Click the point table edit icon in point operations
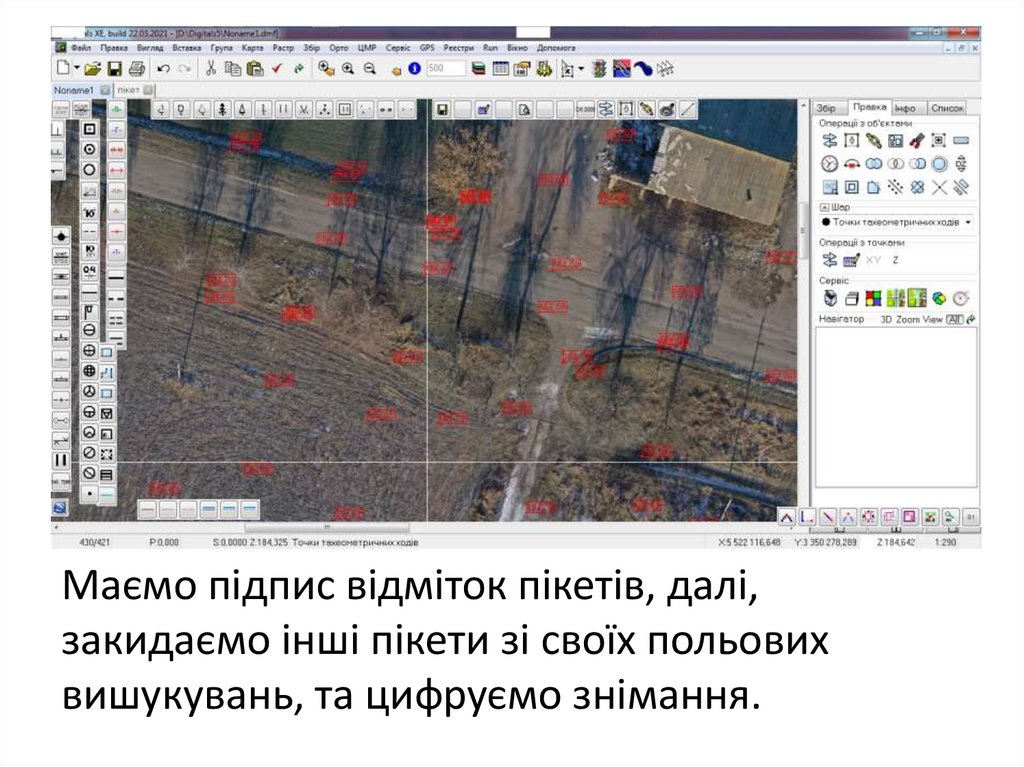1024x767 pixels. 851,260
